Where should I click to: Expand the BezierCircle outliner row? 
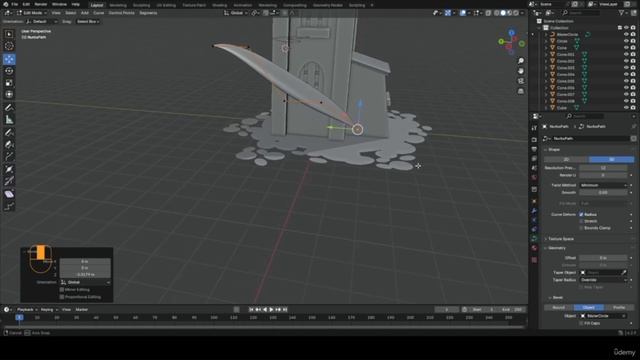(546, 35)
